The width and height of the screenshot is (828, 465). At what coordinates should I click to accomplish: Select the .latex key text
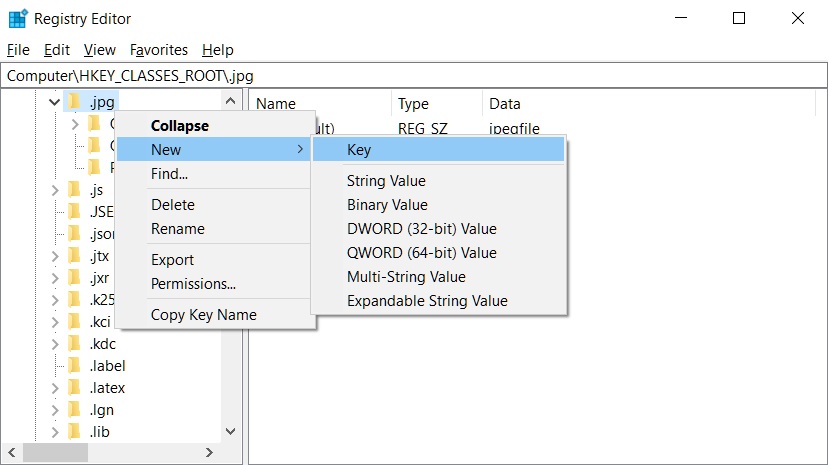click(107, 388)
